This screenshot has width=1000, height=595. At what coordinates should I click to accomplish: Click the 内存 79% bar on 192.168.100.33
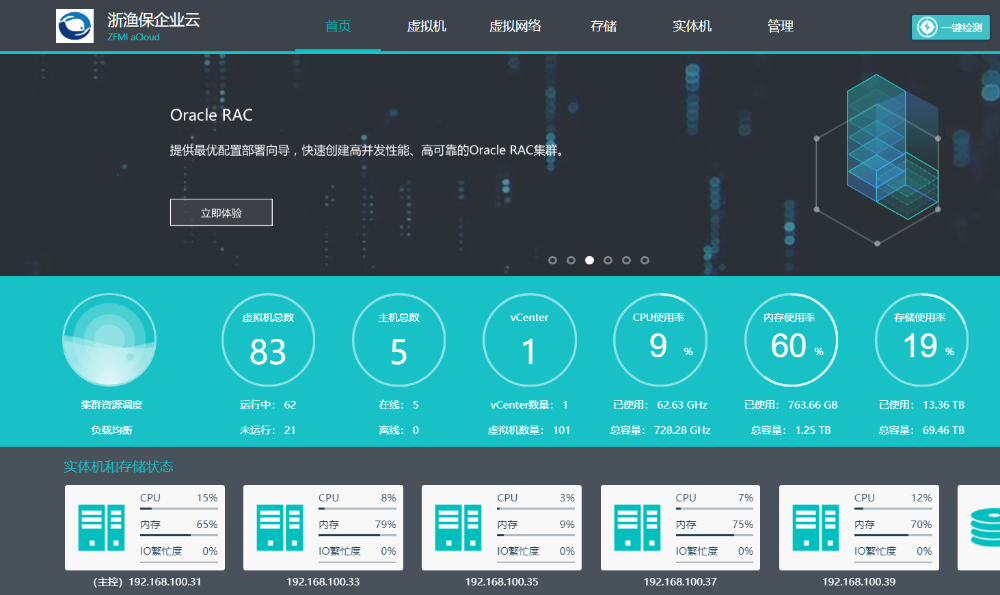pyautogui.click(x=357, y=535)
